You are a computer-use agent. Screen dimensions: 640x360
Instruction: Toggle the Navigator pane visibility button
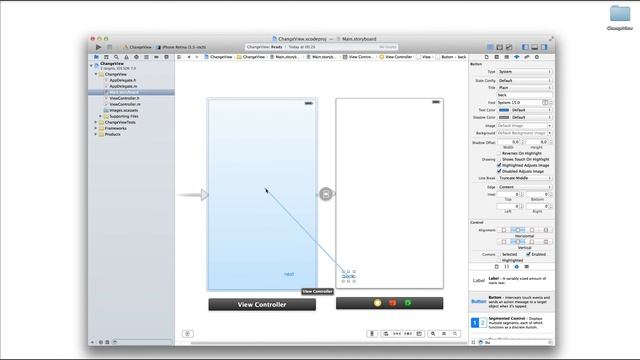525,47
